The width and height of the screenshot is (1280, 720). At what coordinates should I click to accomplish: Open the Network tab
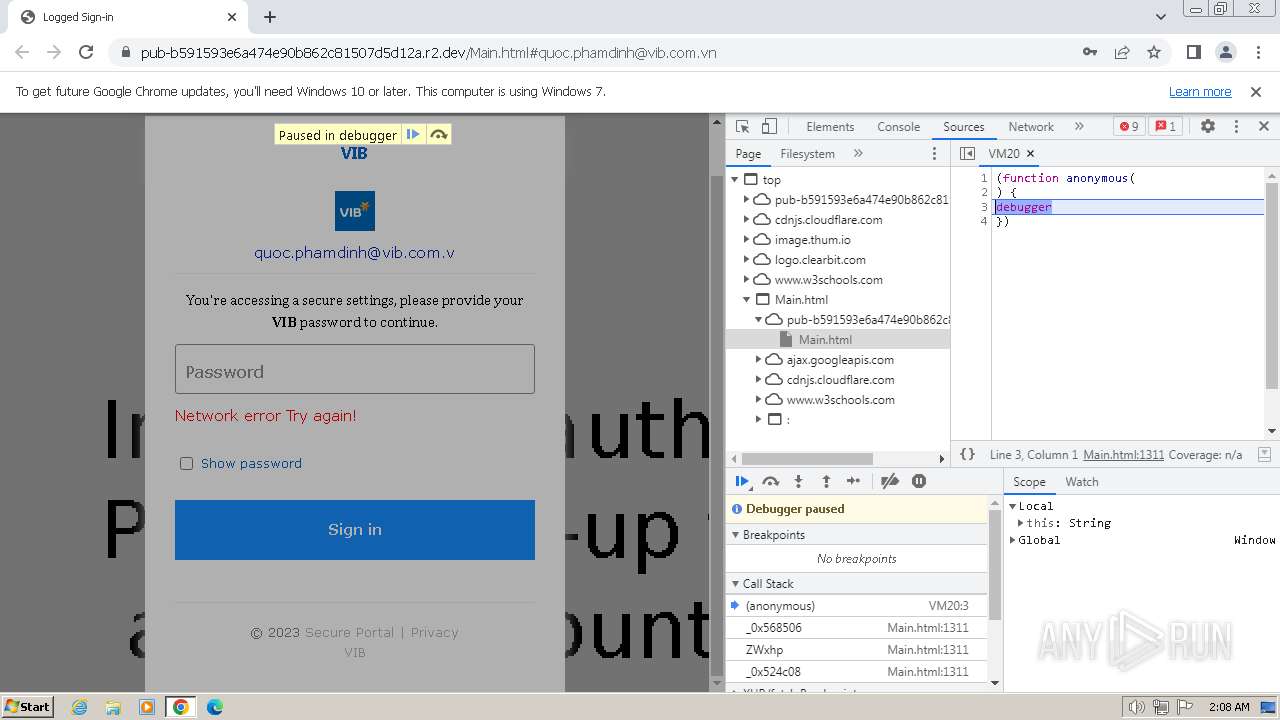coord(1031,127)
